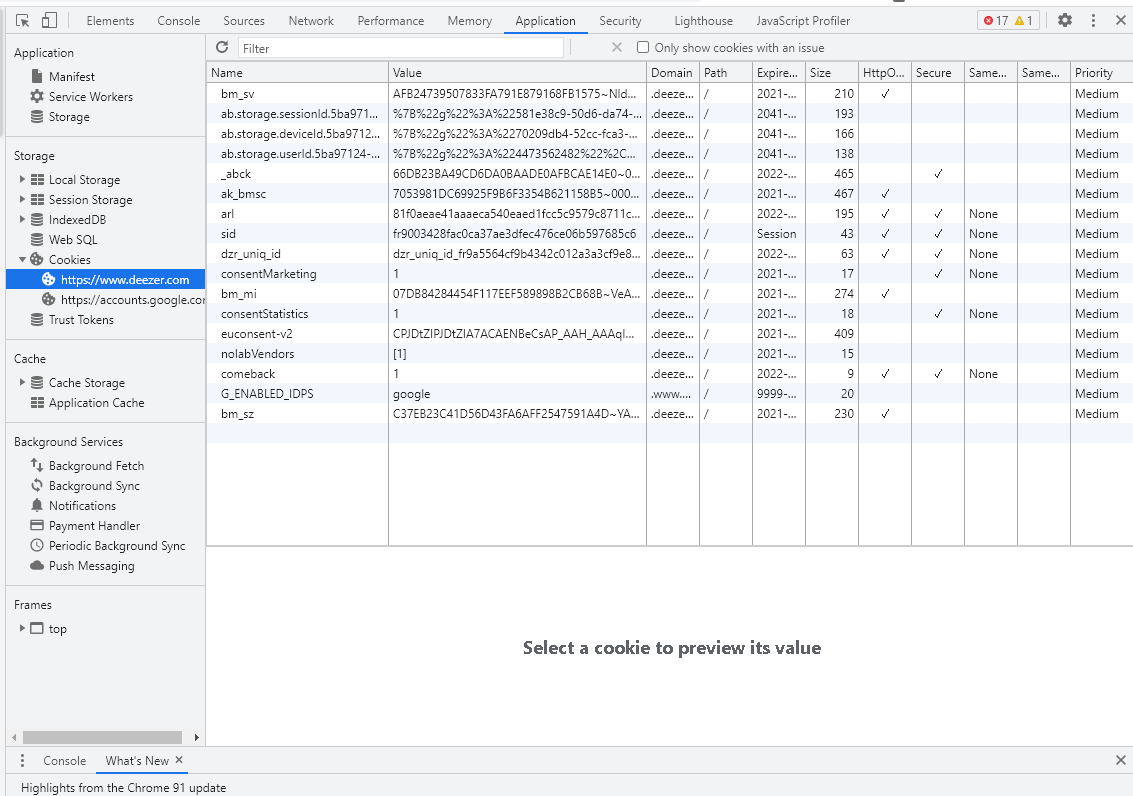The image size is (1133, 796).
Task: Open the drawer three-dot menu beside Console
Action: click(22, 761)
